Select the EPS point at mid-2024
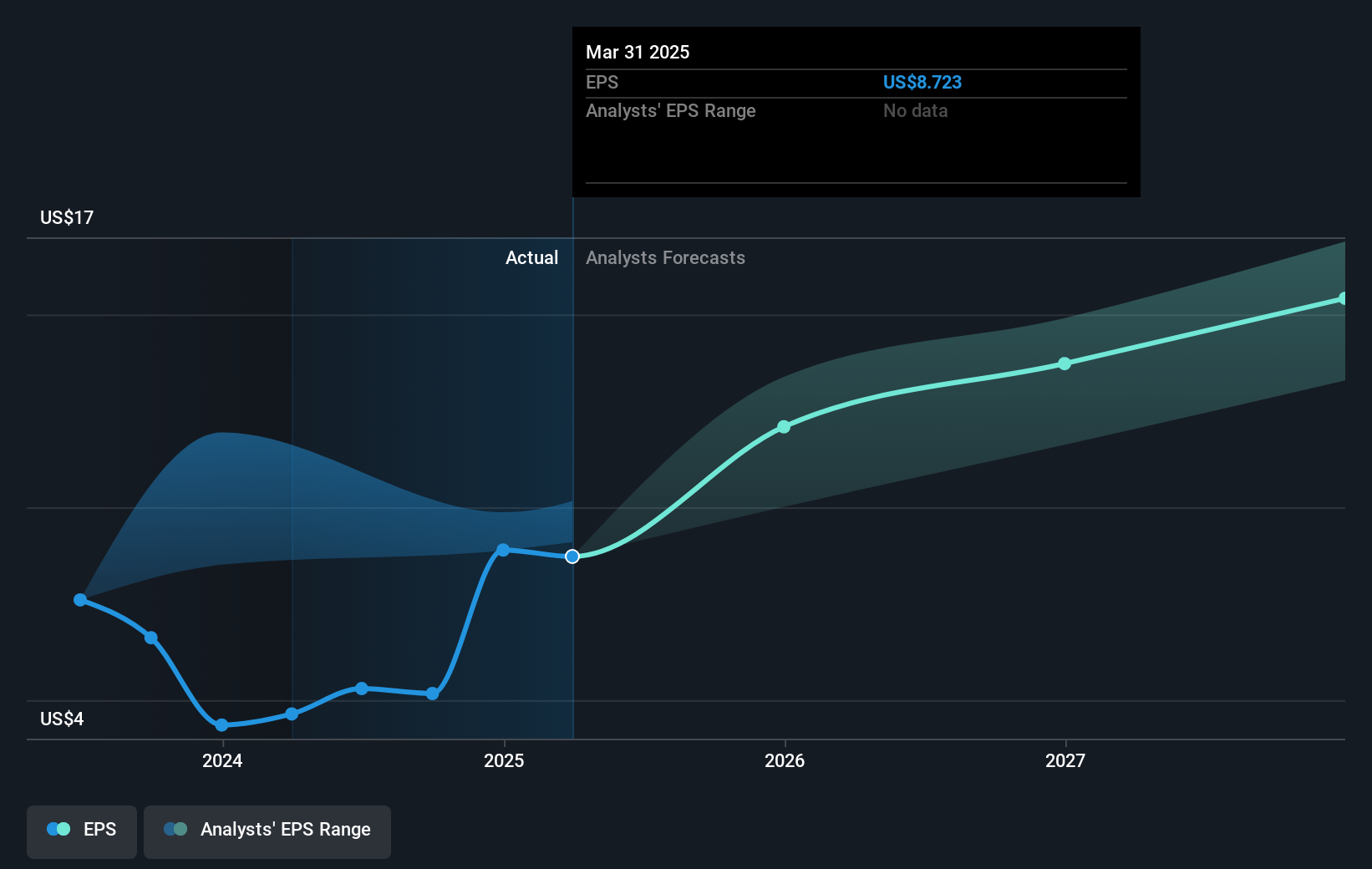The image size is (1372, 869). click(362, 689)
